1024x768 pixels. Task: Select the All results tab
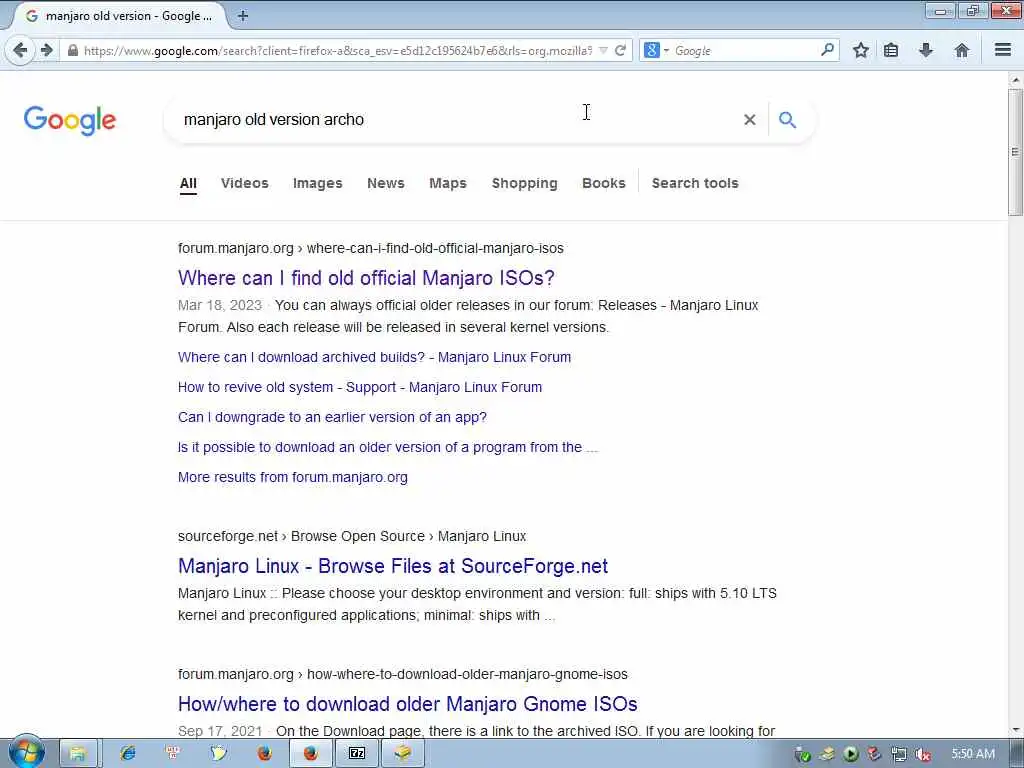188,184
